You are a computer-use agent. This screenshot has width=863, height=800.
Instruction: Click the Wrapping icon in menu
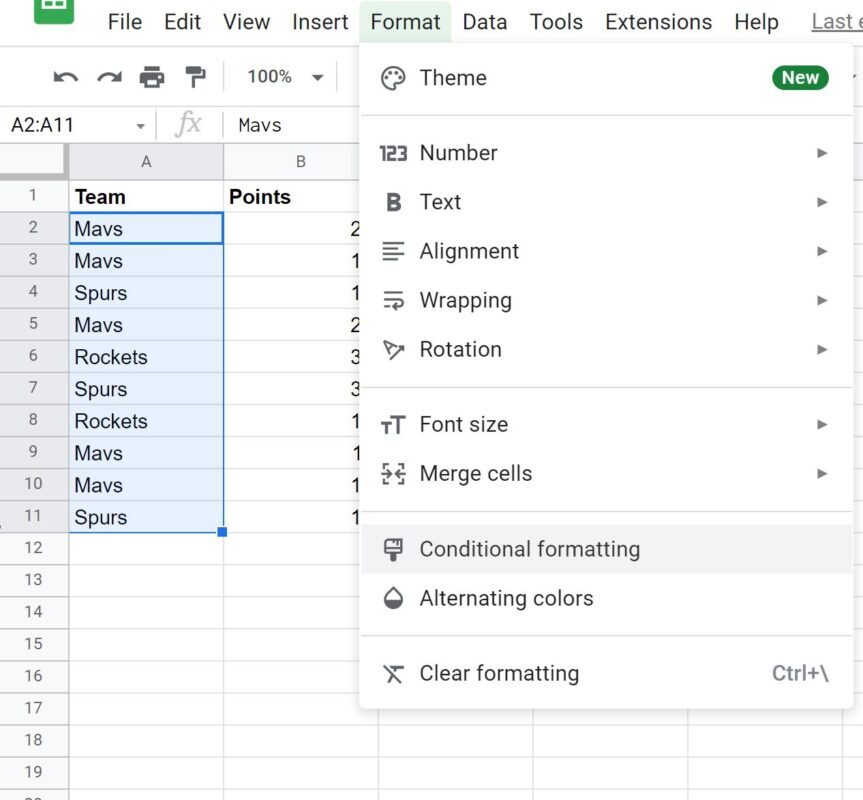point(393,300)
